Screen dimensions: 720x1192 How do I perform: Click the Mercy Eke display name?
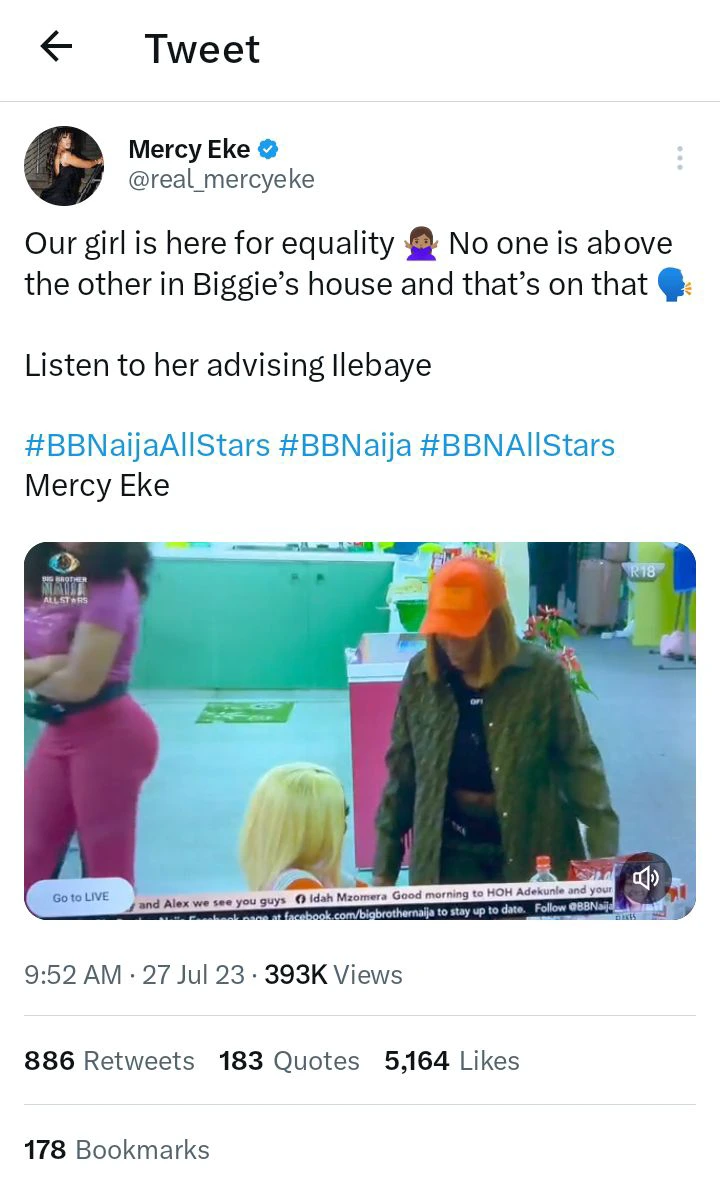click(189, 149)
